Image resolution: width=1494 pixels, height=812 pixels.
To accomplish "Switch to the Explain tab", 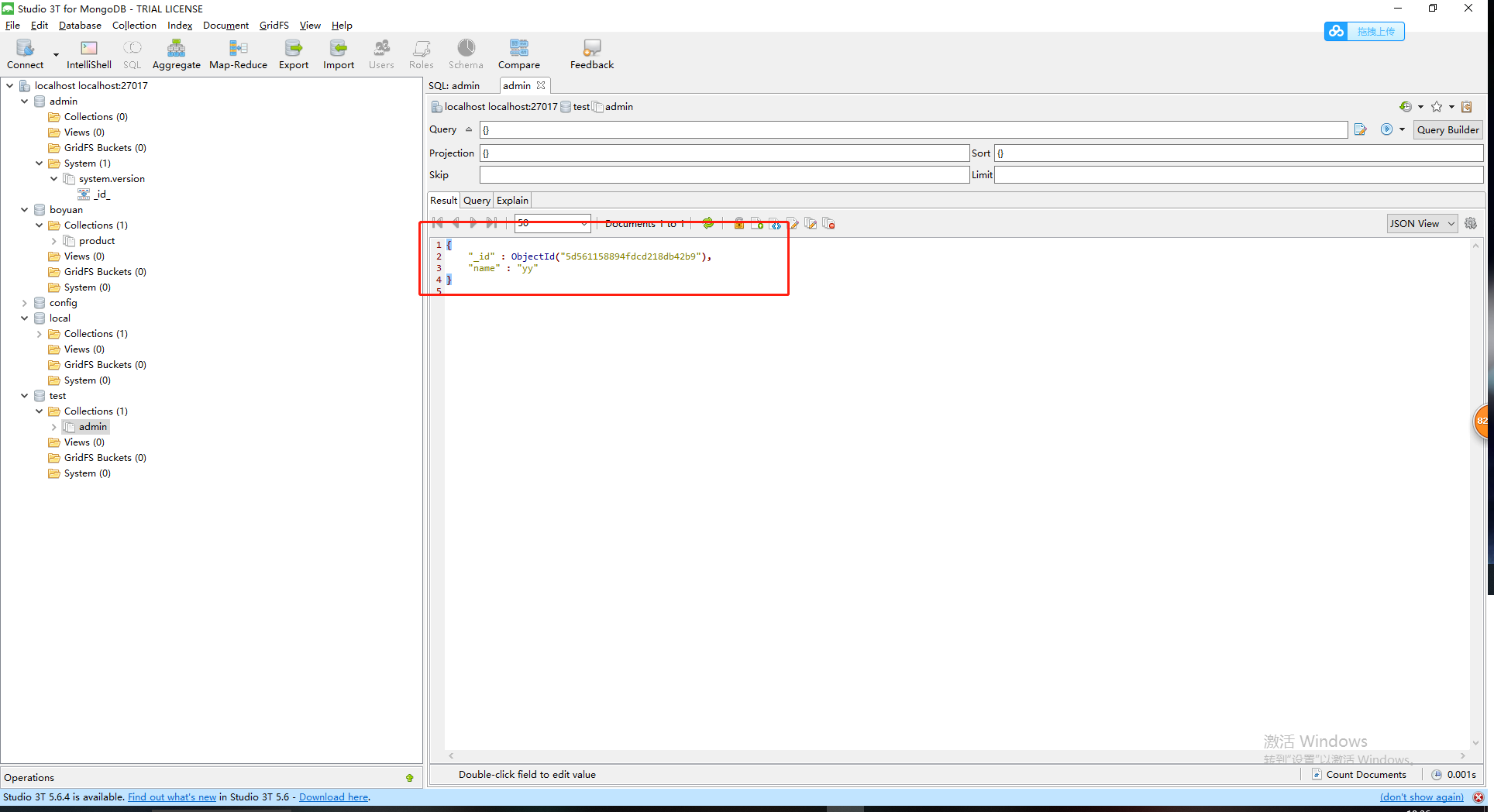I will click(512, 200).
